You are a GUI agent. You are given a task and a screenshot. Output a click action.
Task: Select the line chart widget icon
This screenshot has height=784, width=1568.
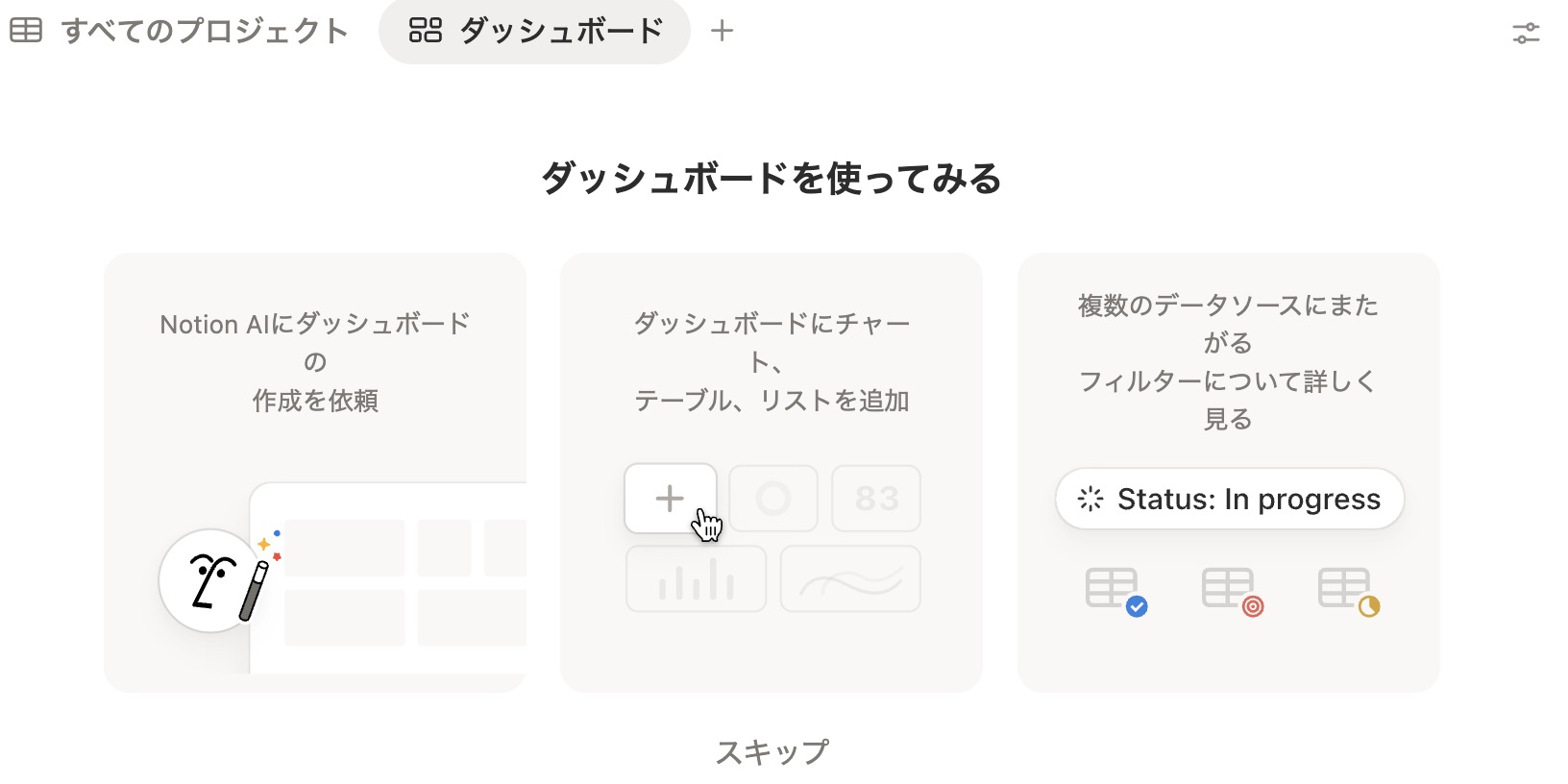pos(849,577)
